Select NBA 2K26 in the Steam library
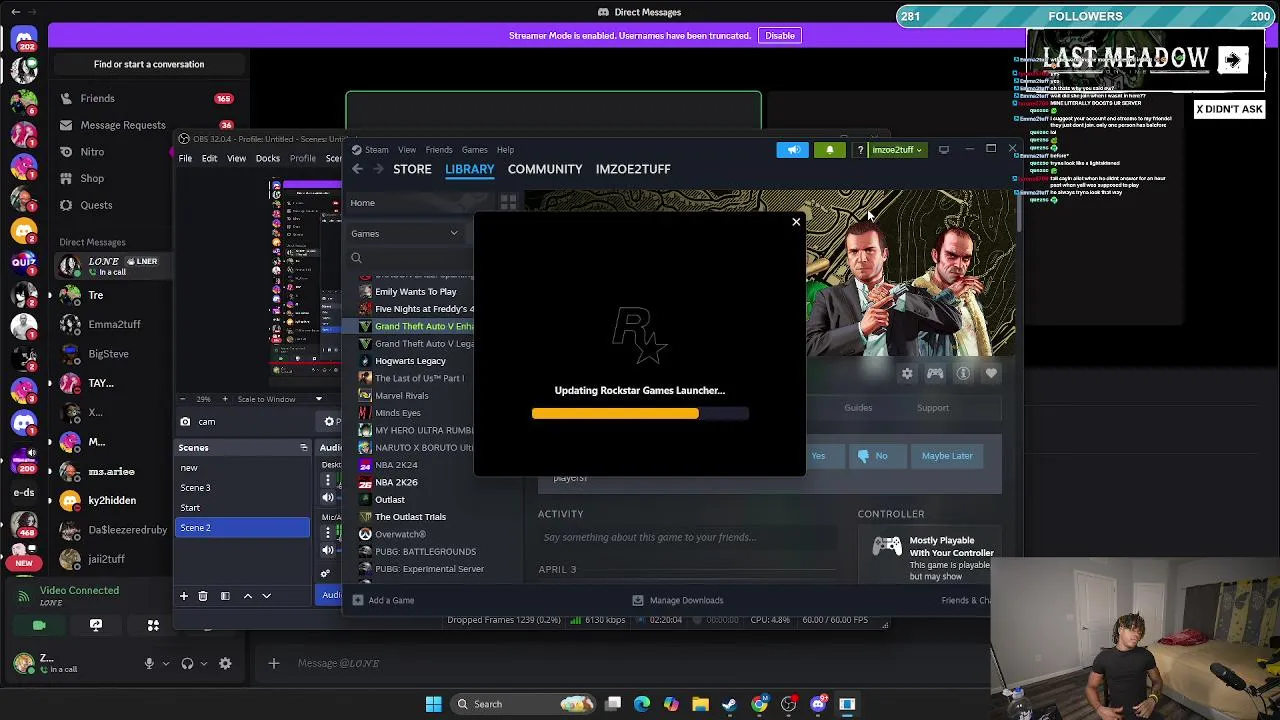The height and width of the screenshot is (720, 1280). [396, 482]
